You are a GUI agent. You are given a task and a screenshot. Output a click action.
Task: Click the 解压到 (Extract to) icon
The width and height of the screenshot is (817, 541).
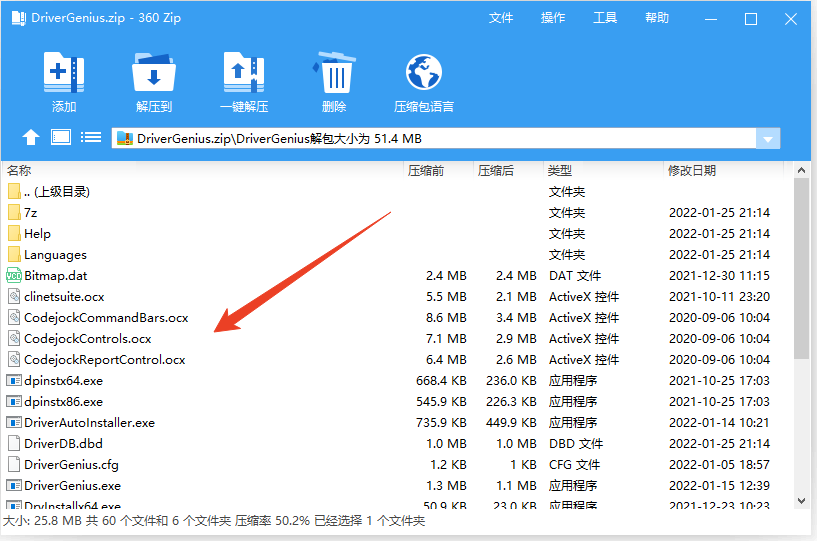pyautogui.click(x=154, y=74)
